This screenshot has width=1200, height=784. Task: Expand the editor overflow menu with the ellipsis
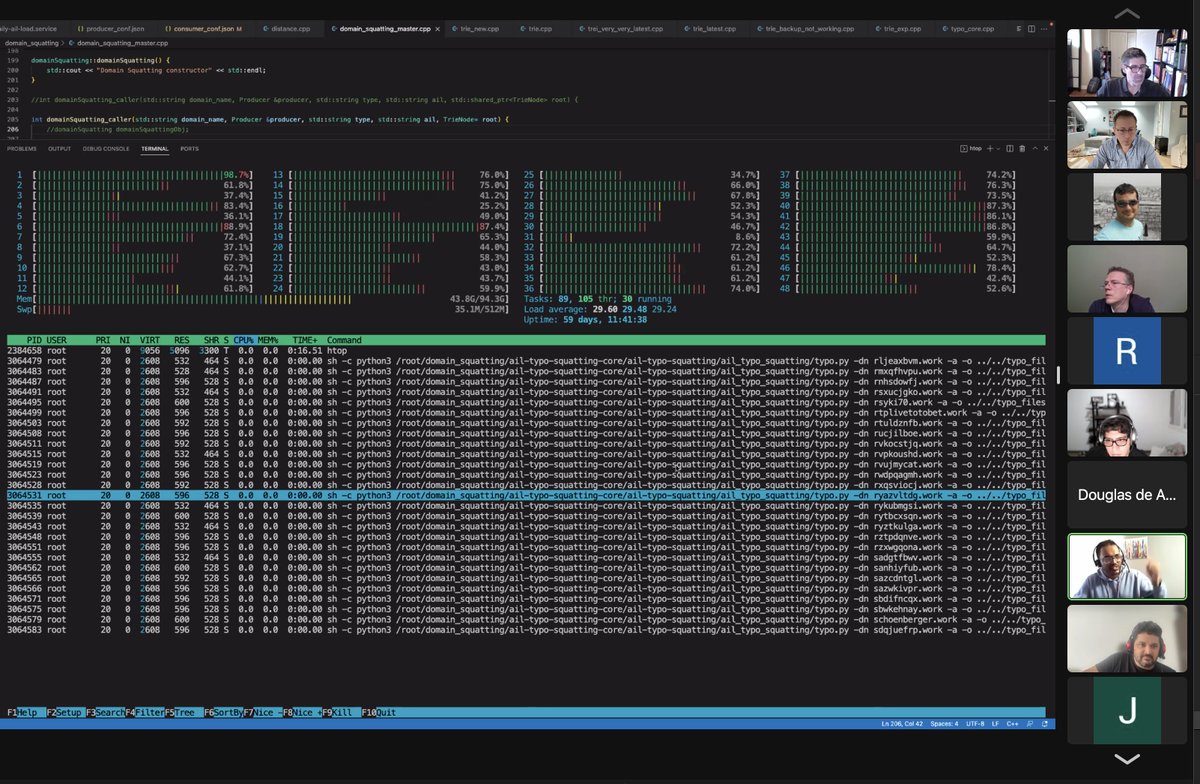point(1044,28)
